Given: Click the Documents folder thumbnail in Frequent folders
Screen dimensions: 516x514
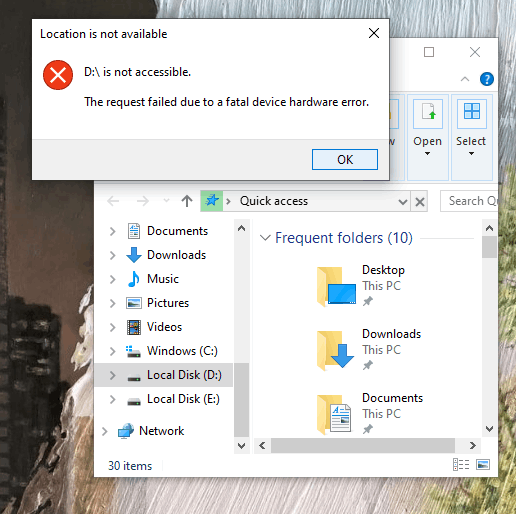Looking at the screenshot, I should [334, 414].
